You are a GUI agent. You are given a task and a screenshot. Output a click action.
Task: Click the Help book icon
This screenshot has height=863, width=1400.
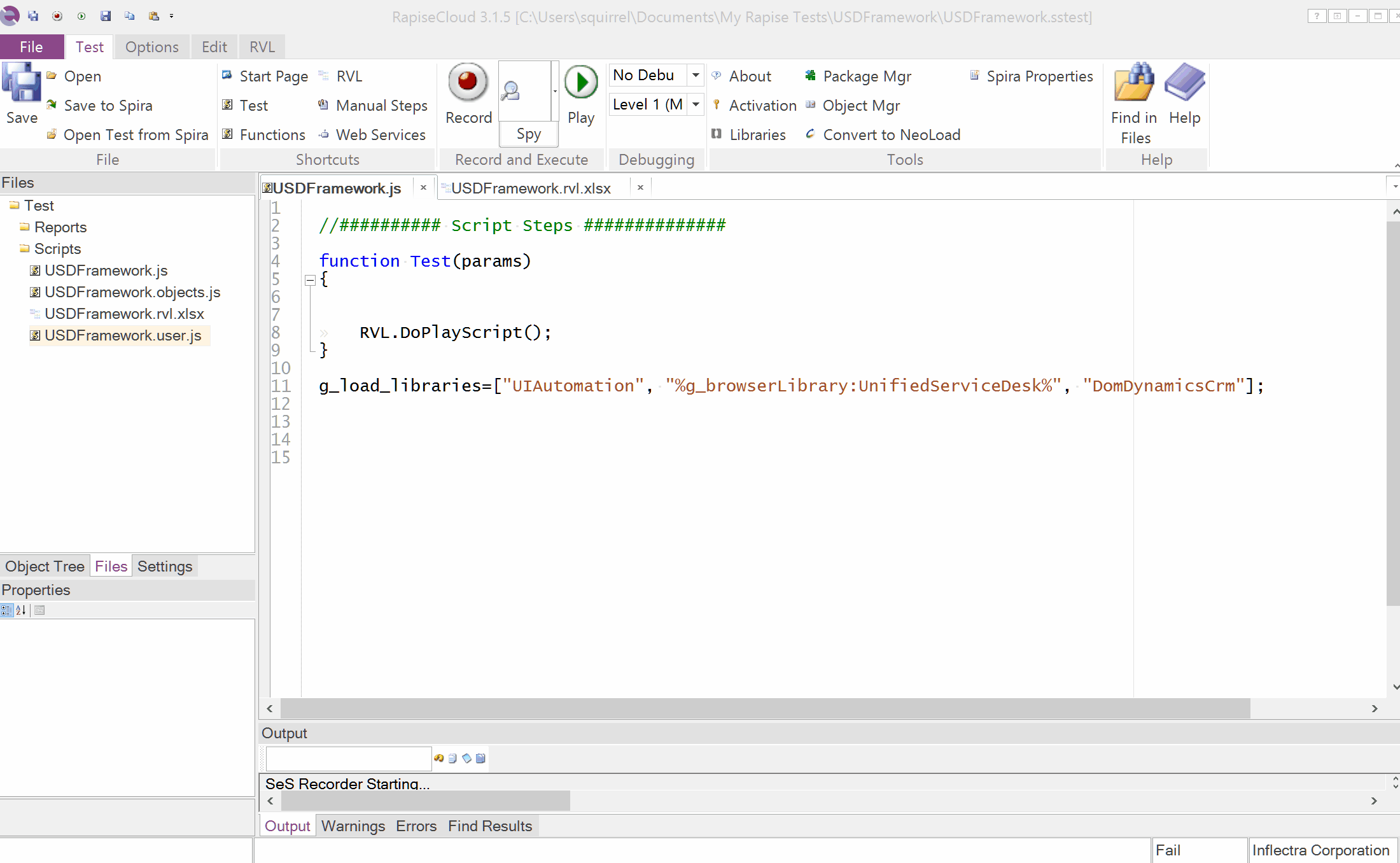click(x=1184, y=83)
